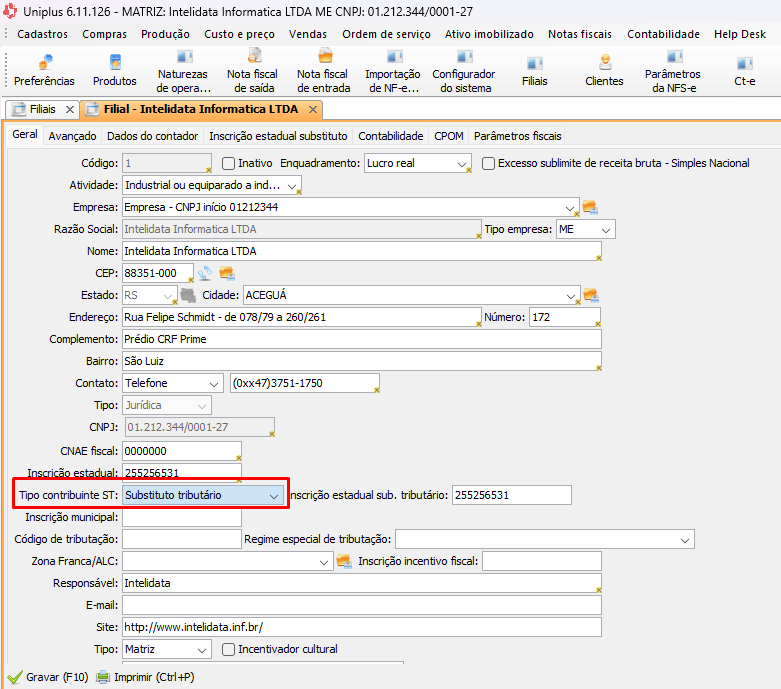781x689 pixels.
Task: Open Filiais toolbar icon
Action: click(x=534, y=63)
